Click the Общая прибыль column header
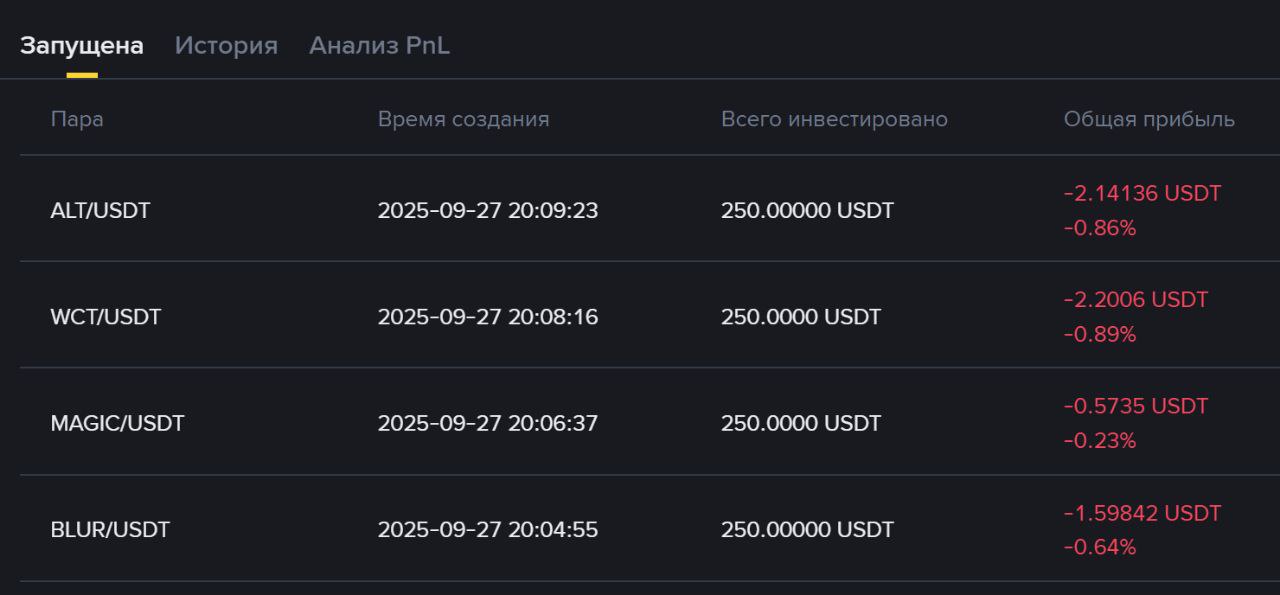 [1149, 120]
